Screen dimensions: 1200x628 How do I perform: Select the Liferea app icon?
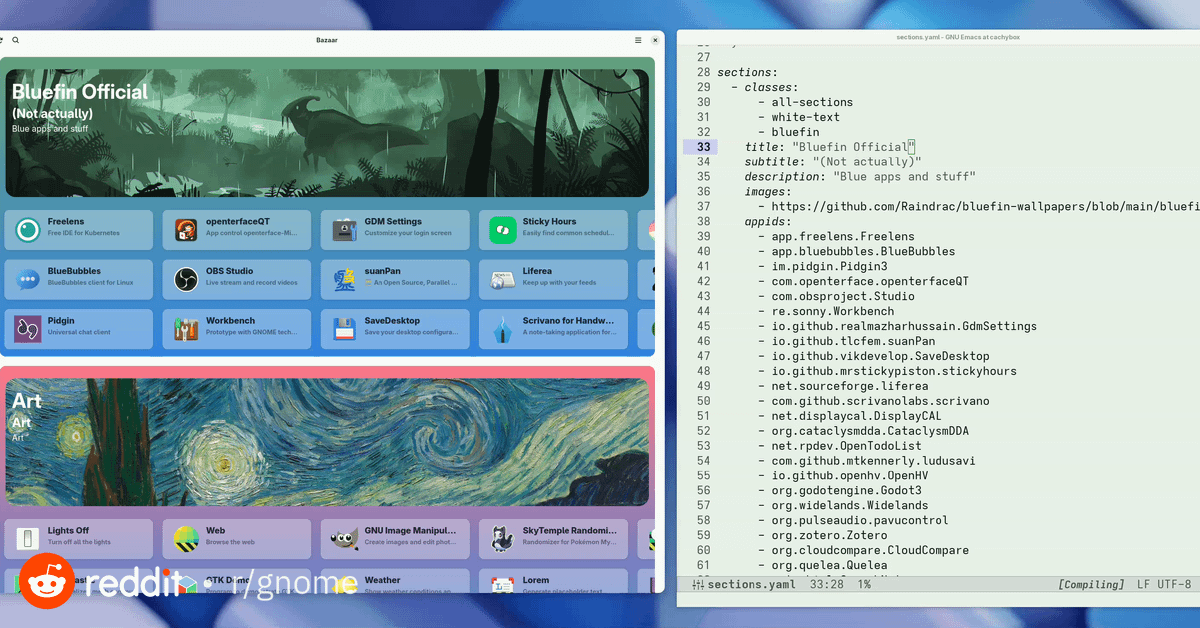[503, 280]
